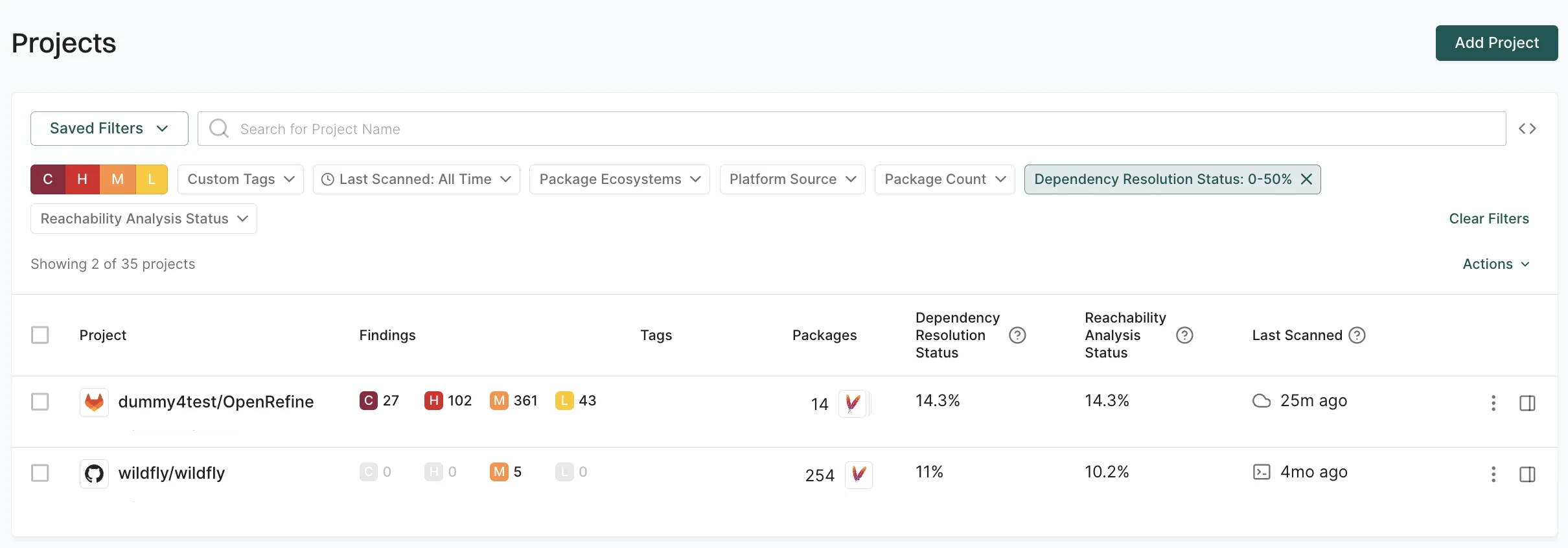1568x548 pixels.
Task: Open the Actions menu
Action: (x=1495, y=264)
